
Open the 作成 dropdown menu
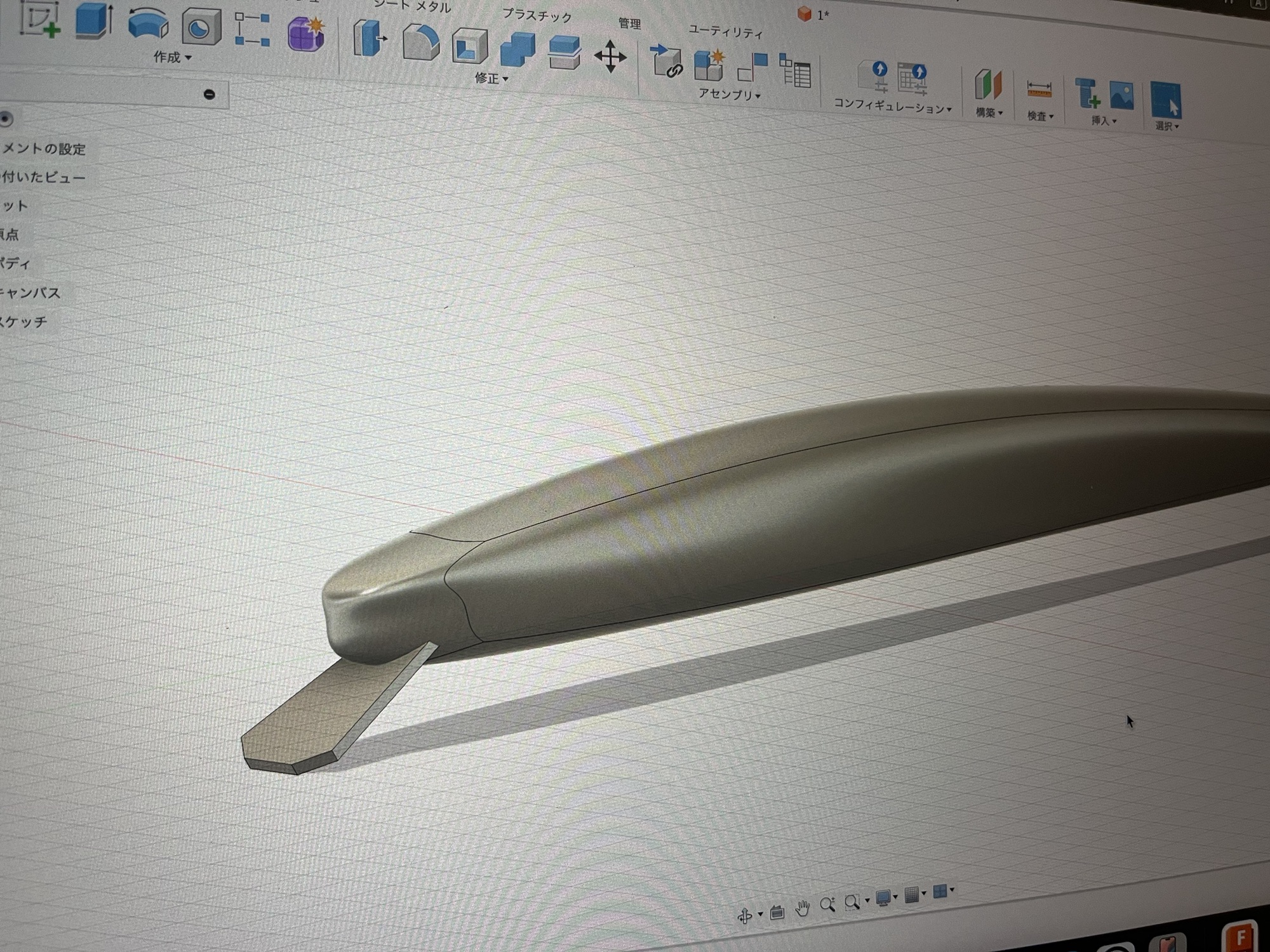(172, 57)
